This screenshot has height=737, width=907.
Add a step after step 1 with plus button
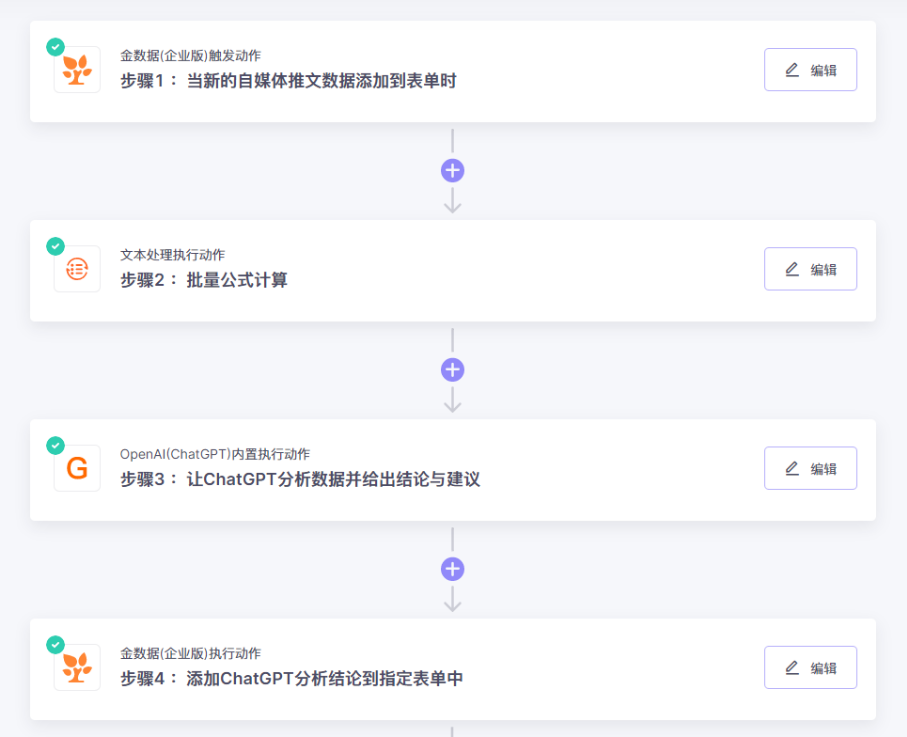coord(453,171)
